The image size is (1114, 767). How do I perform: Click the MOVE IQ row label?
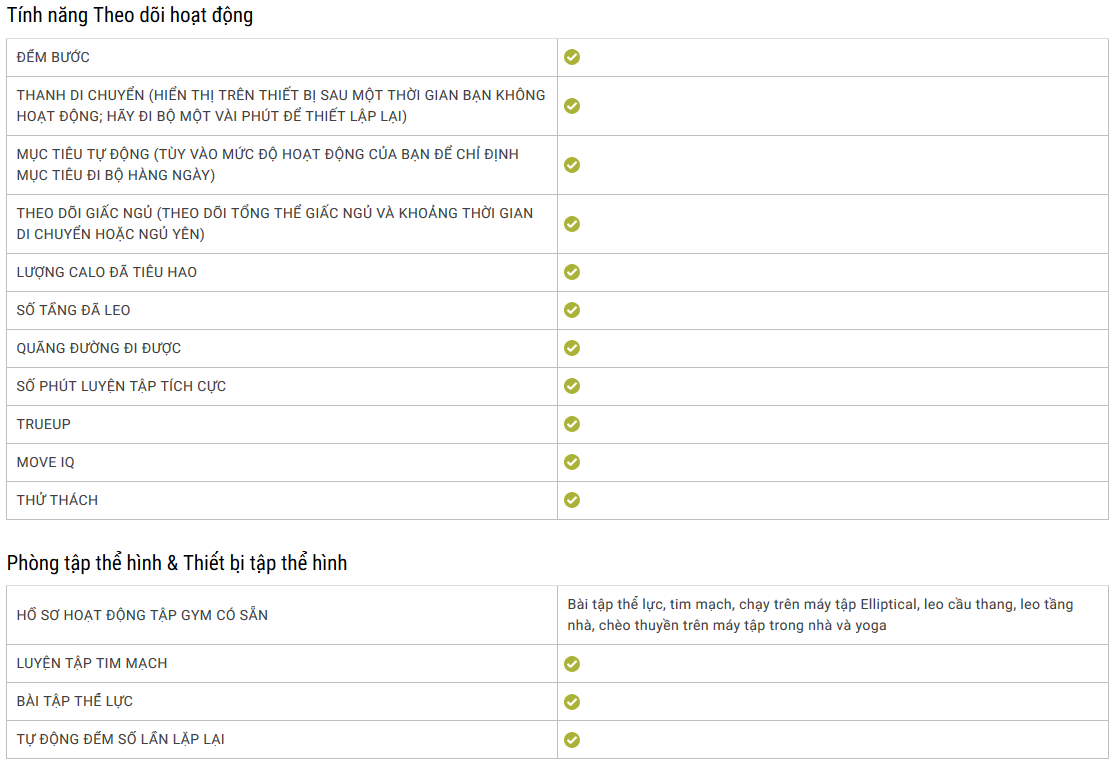(x=46, y=462)
